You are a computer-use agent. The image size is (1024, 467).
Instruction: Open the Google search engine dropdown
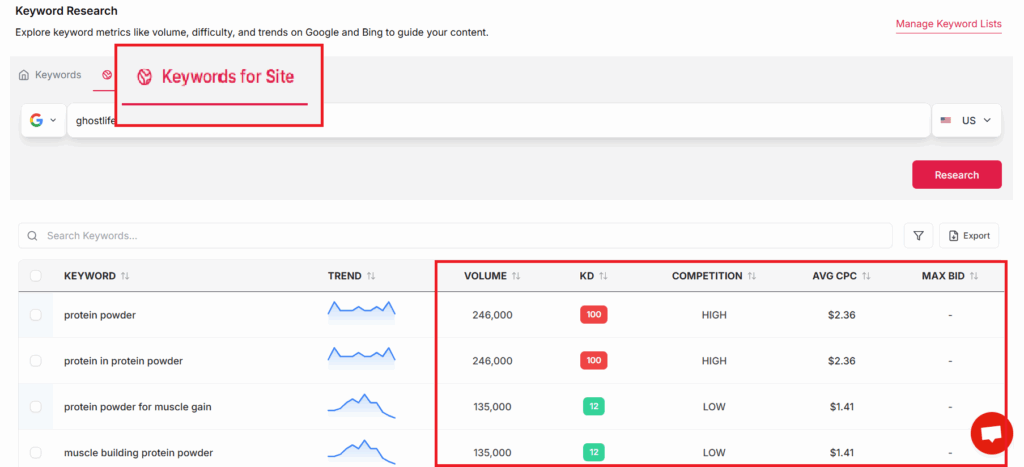click(43, 120)
